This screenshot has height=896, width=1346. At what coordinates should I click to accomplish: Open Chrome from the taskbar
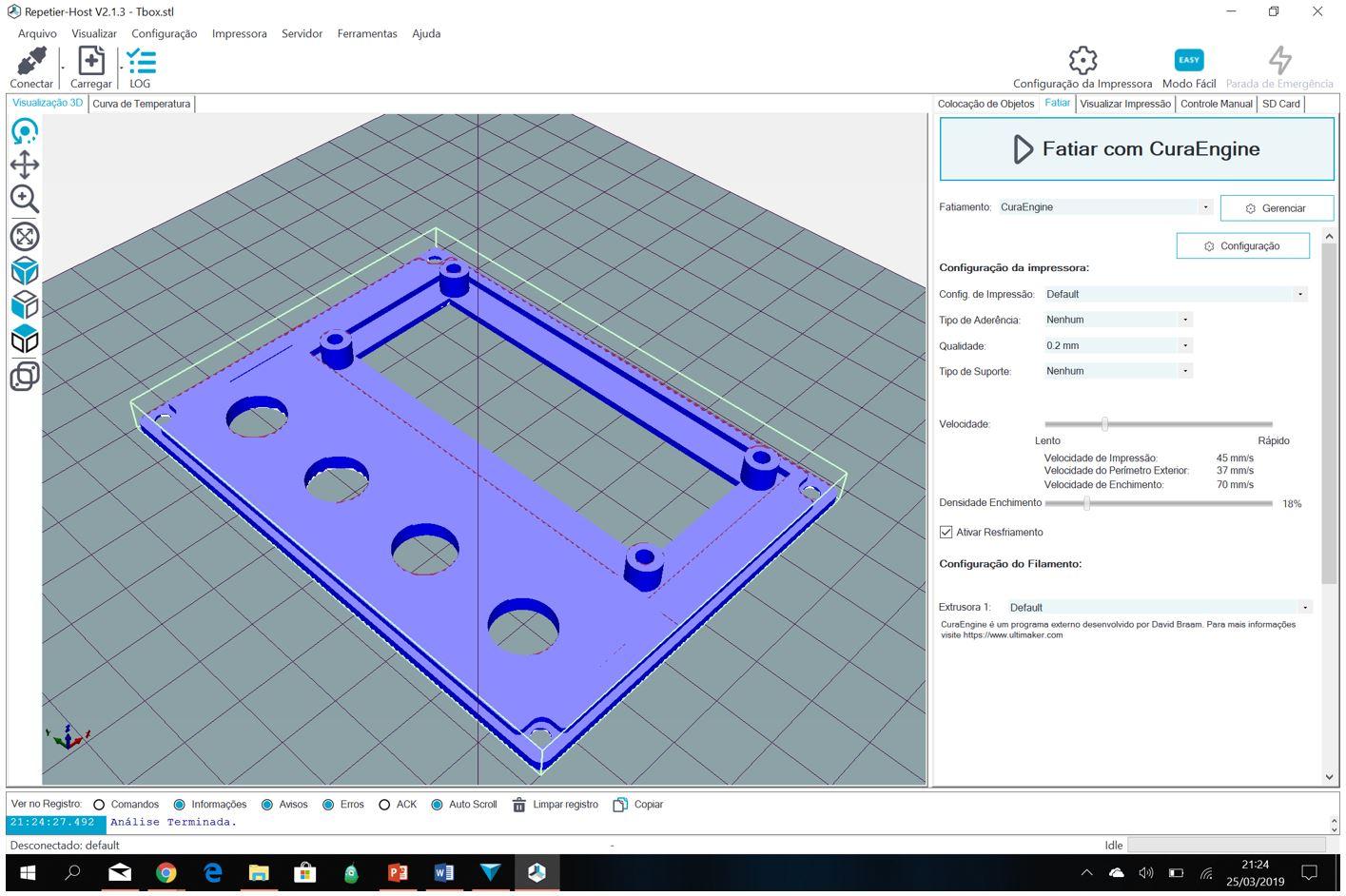(166, 872)
